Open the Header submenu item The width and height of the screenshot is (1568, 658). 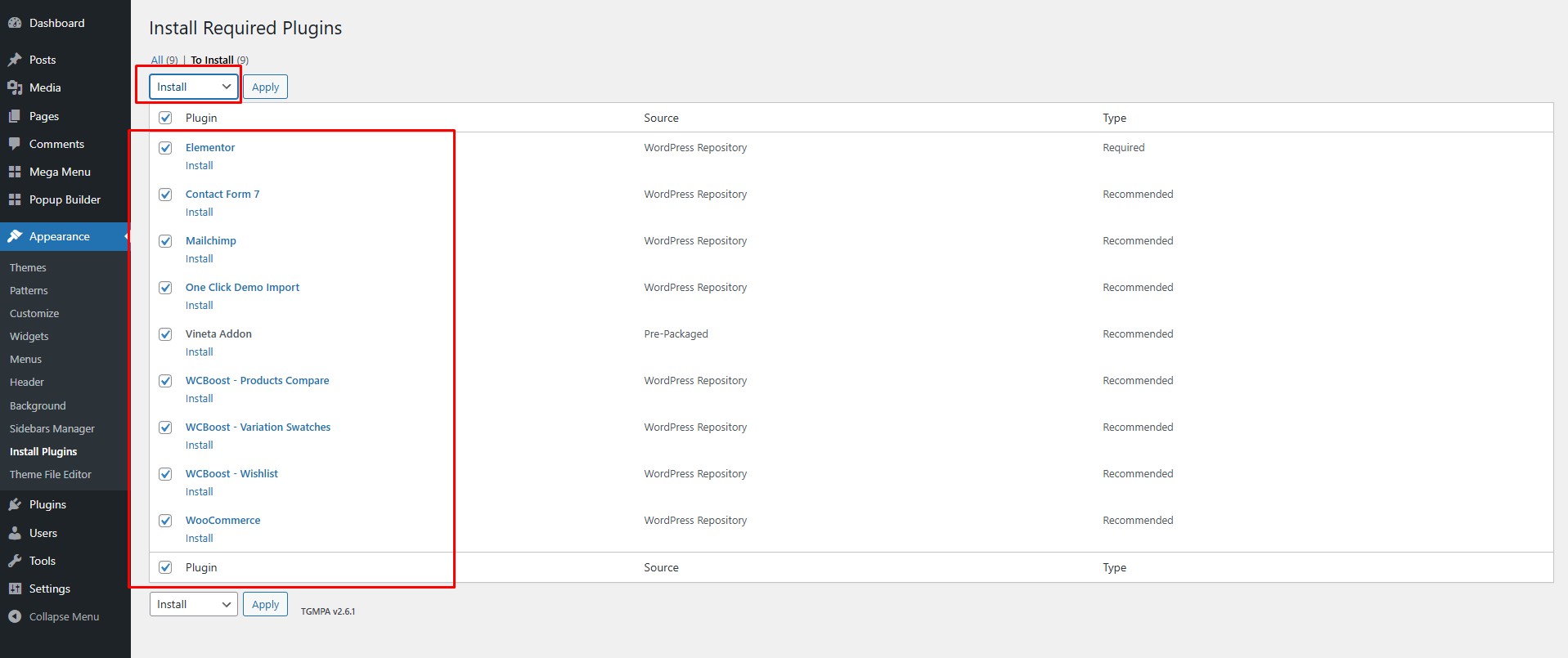pyautogui.click(x=27, y=382)
